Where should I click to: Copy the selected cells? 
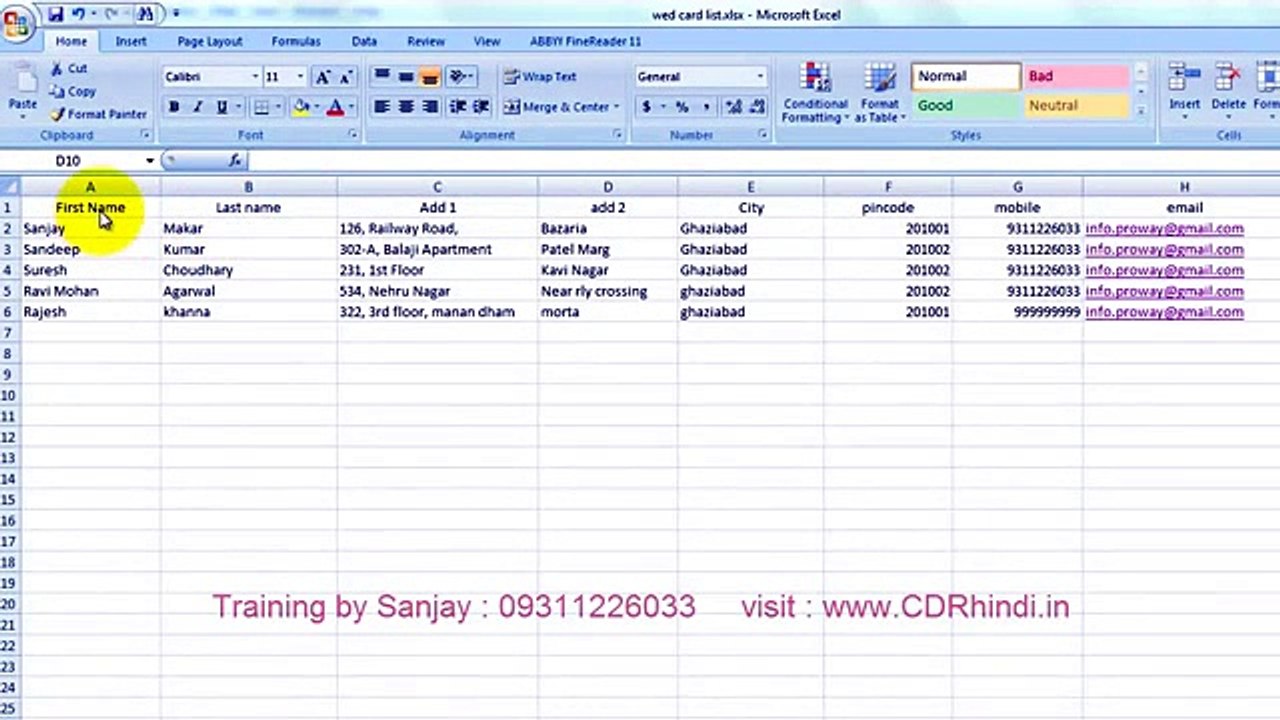[x=73, y=91]
